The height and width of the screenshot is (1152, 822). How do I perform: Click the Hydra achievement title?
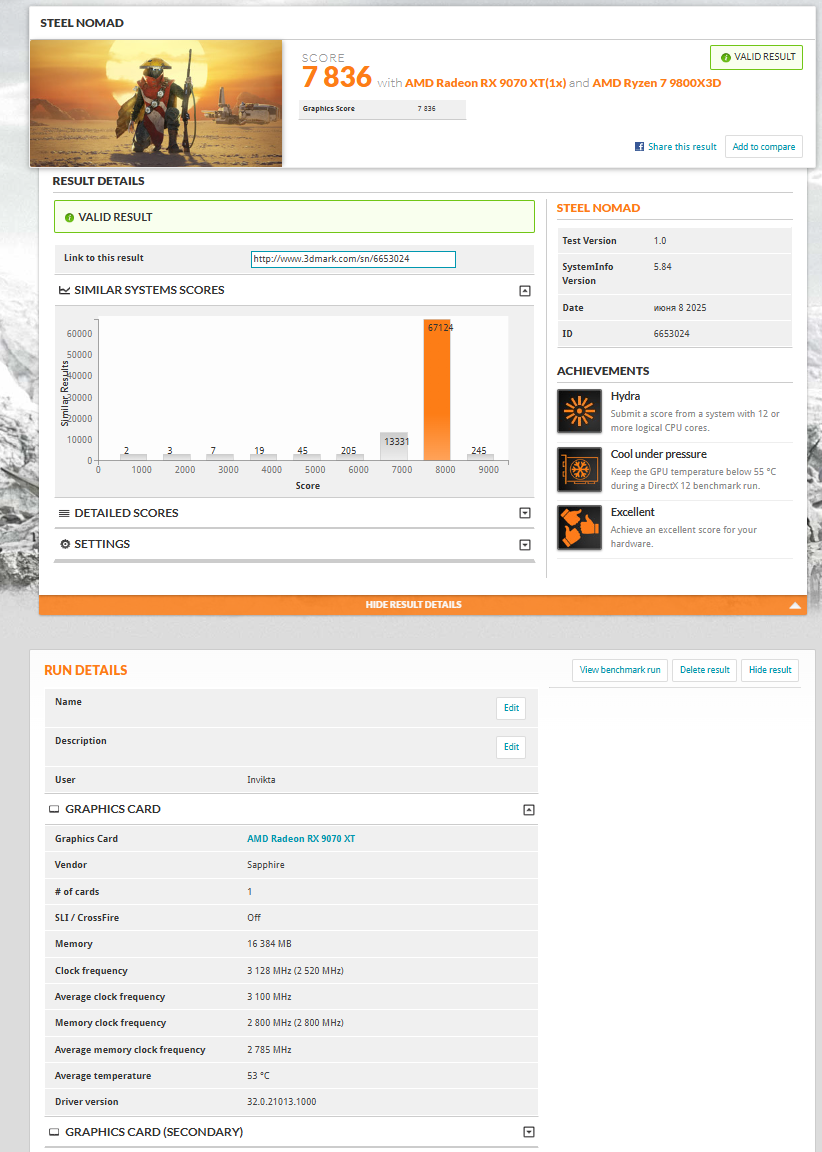(625, 397)
